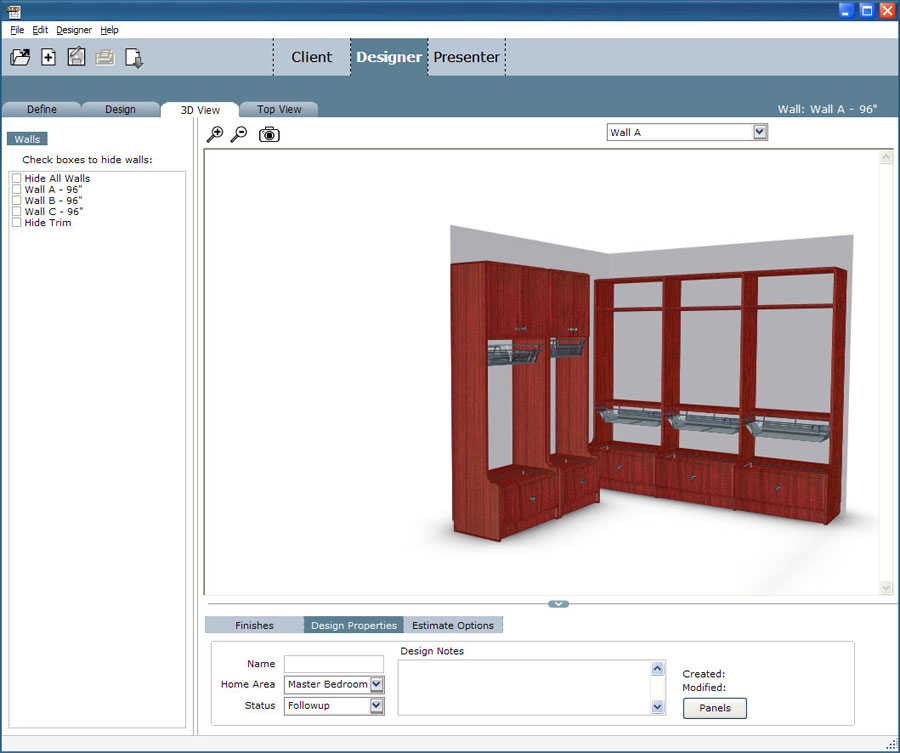Click the open folder icon in toolbar

tap(20, 57)
